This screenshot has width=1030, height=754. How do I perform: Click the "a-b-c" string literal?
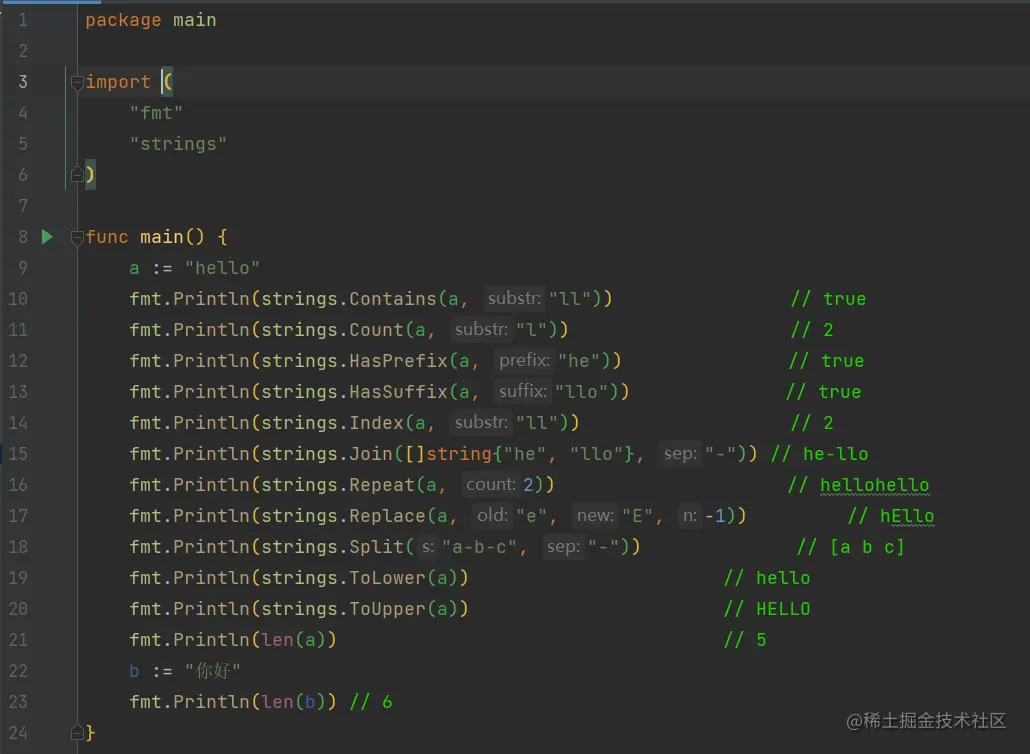[480, 546]
